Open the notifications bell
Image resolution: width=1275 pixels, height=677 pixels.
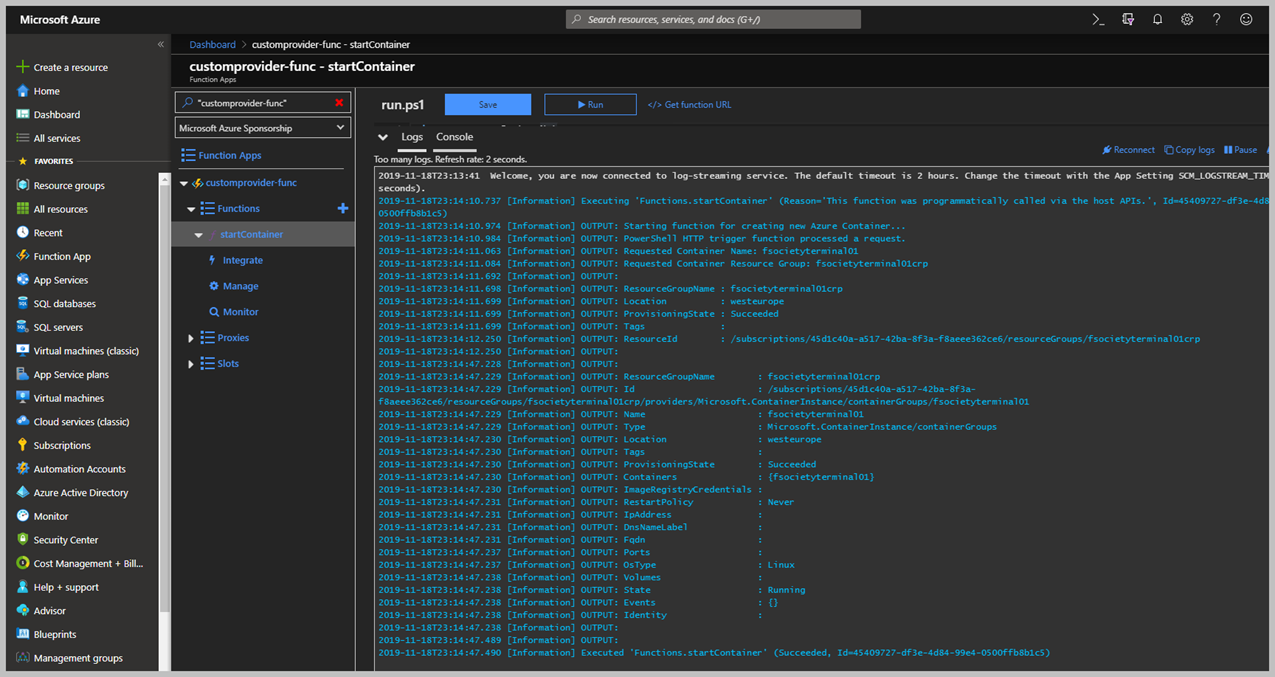(x=1157, y=19)
